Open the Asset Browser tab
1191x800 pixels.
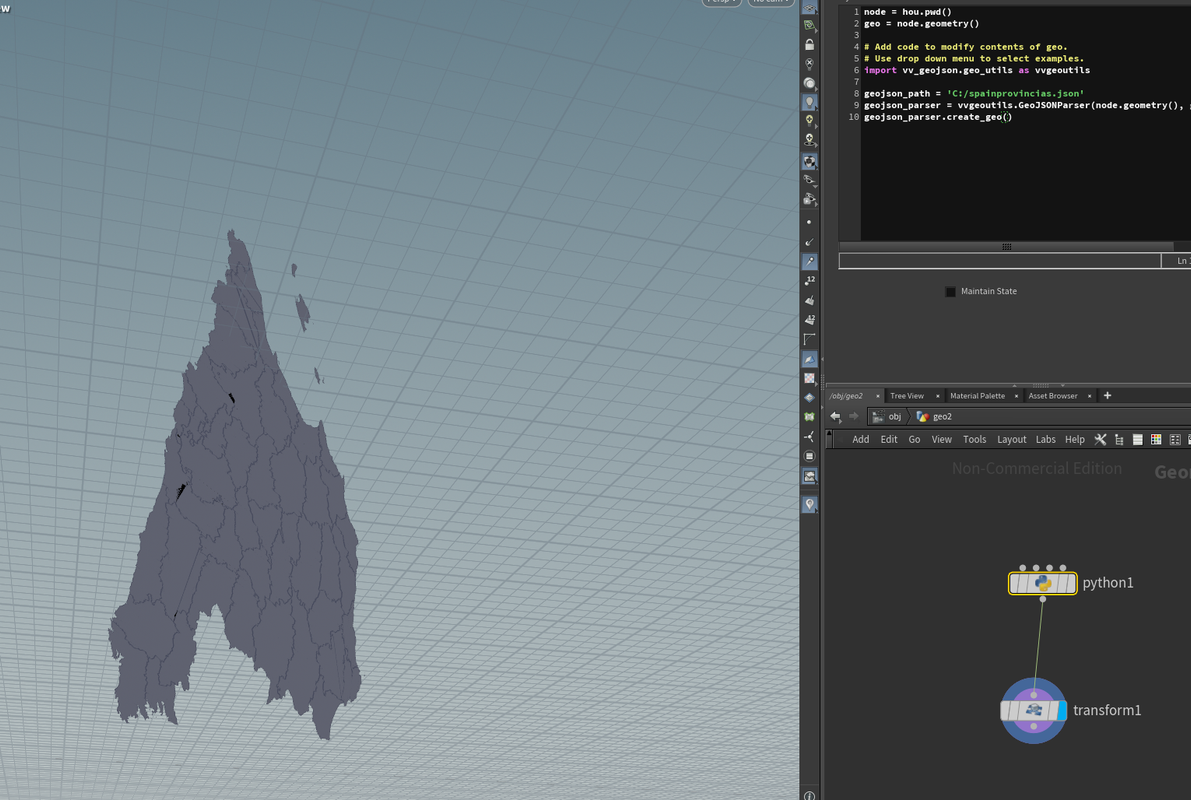tap(1053, 396)
